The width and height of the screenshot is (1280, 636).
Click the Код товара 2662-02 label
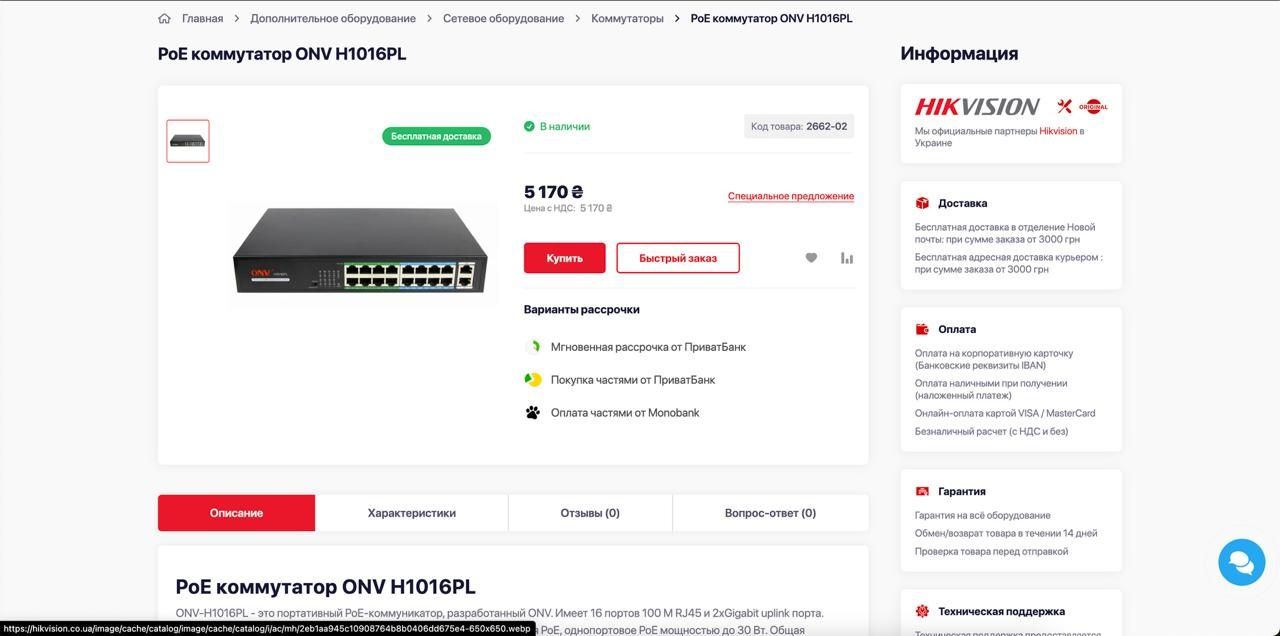(x=799, y=126)
